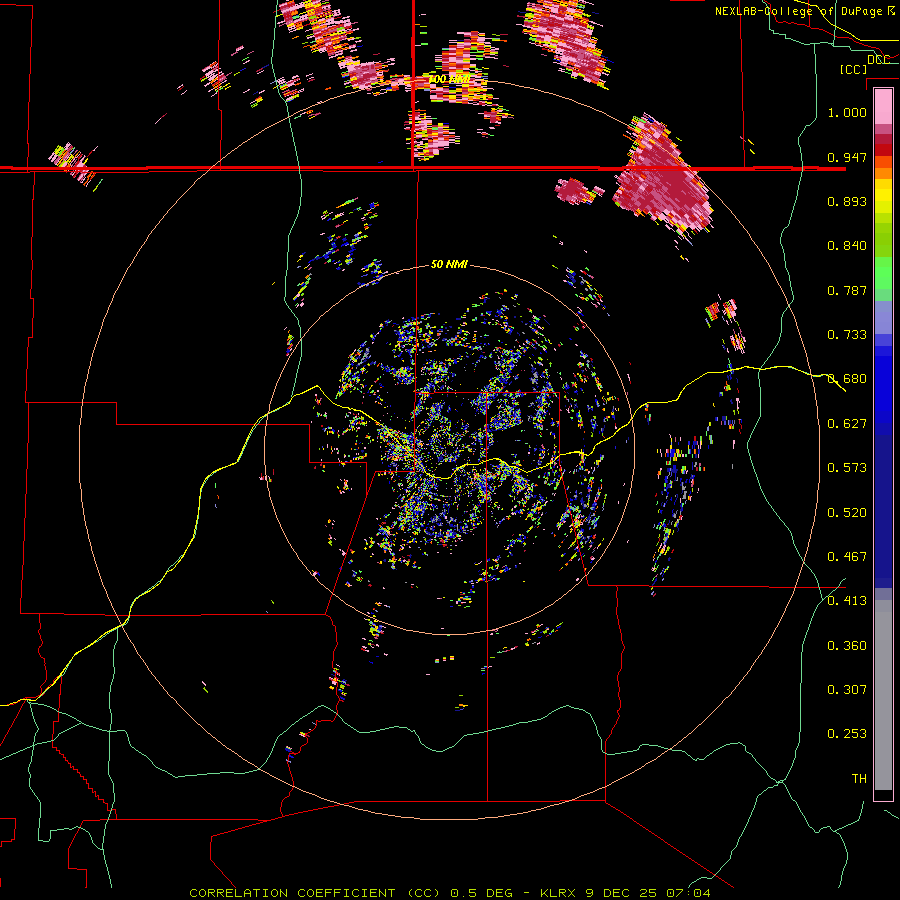Image resolution: width=900 pixels, height=900 pixels.
Task: Select the 0.413 scale value label
Action: tap(847, 601)
